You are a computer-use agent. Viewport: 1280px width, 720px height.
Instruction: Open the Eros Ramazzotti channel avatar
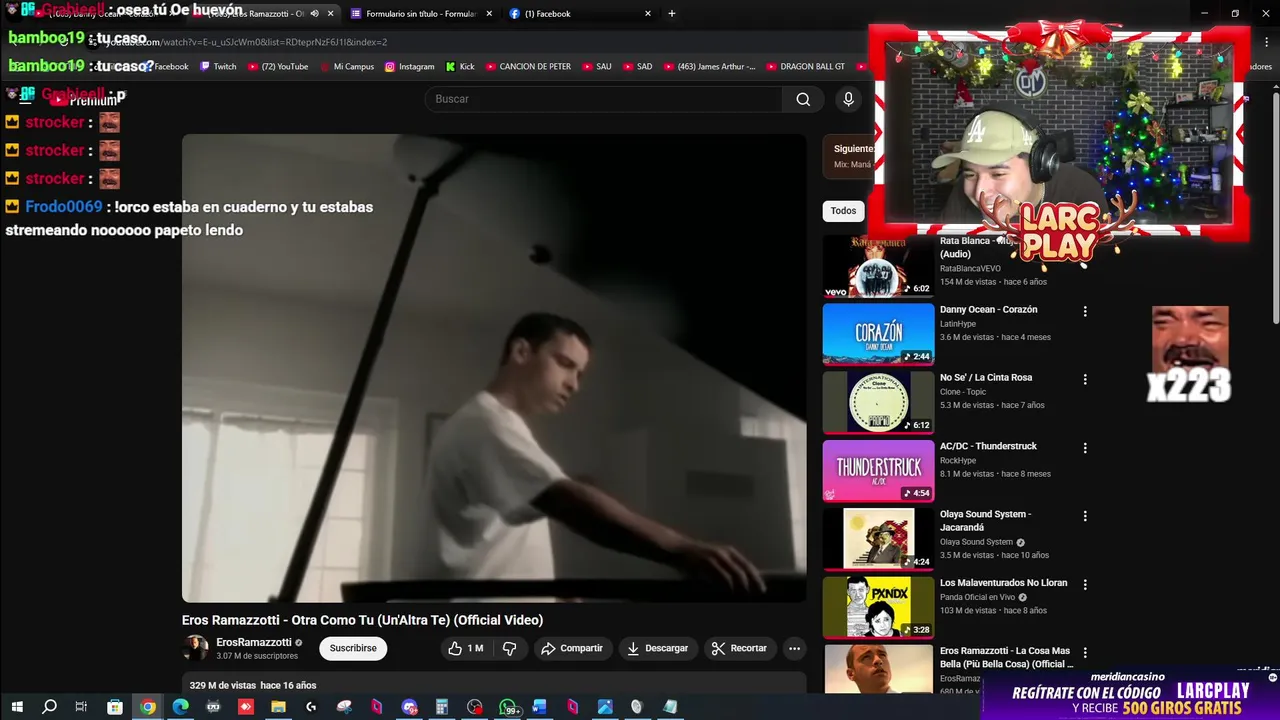click(x=195, y=648)
